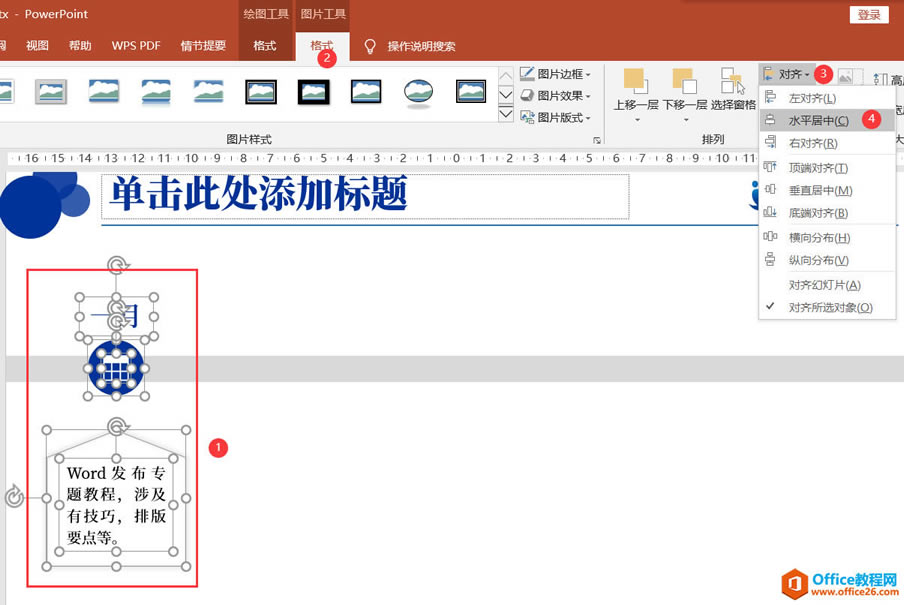Viewport: 904px width, 605px height.
Task: Open the 对齐 align dropdown
Action: (790, 73)
